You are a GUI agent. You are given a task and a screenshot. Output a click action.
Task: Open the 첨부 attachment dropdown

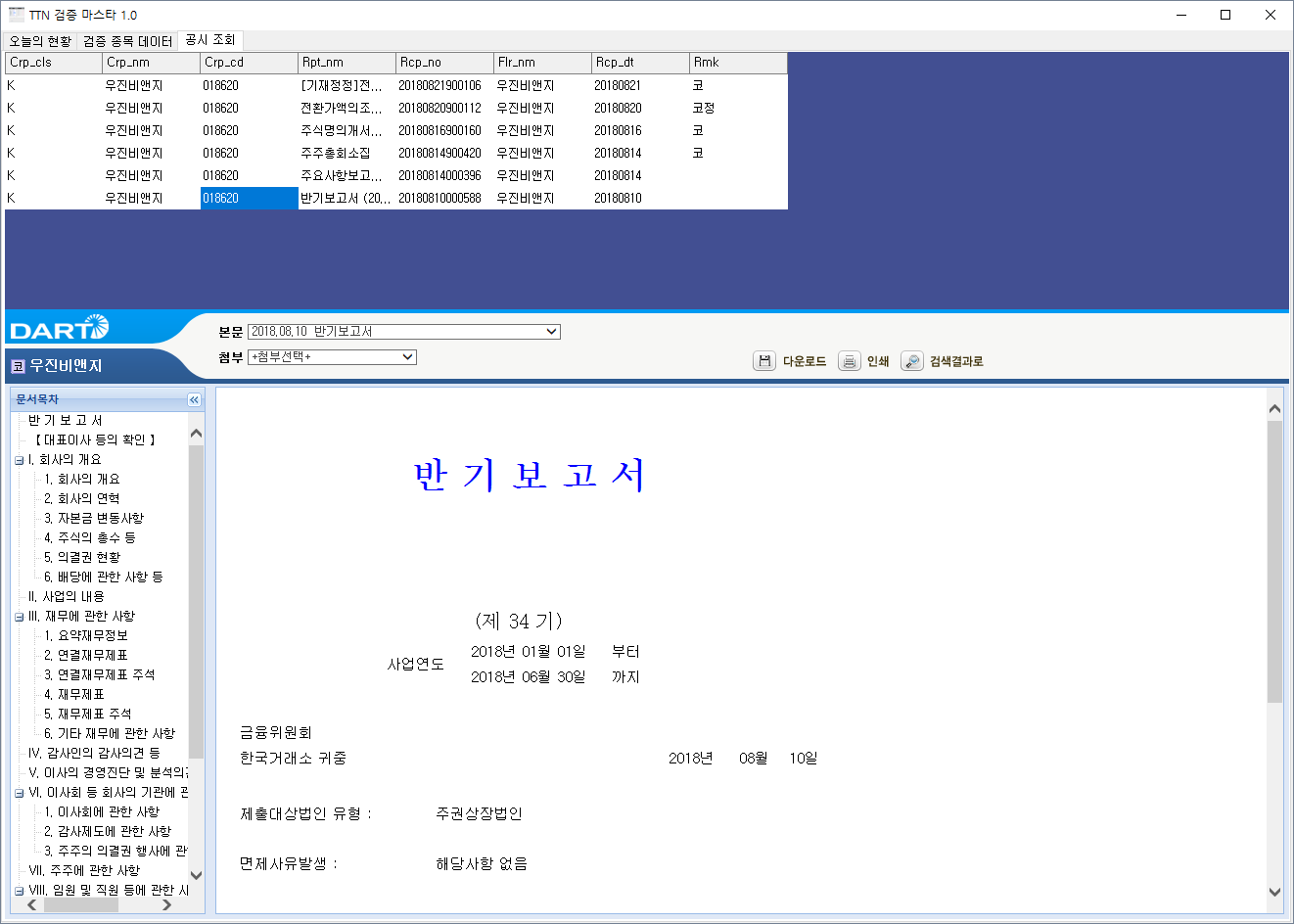click(332, 357)
